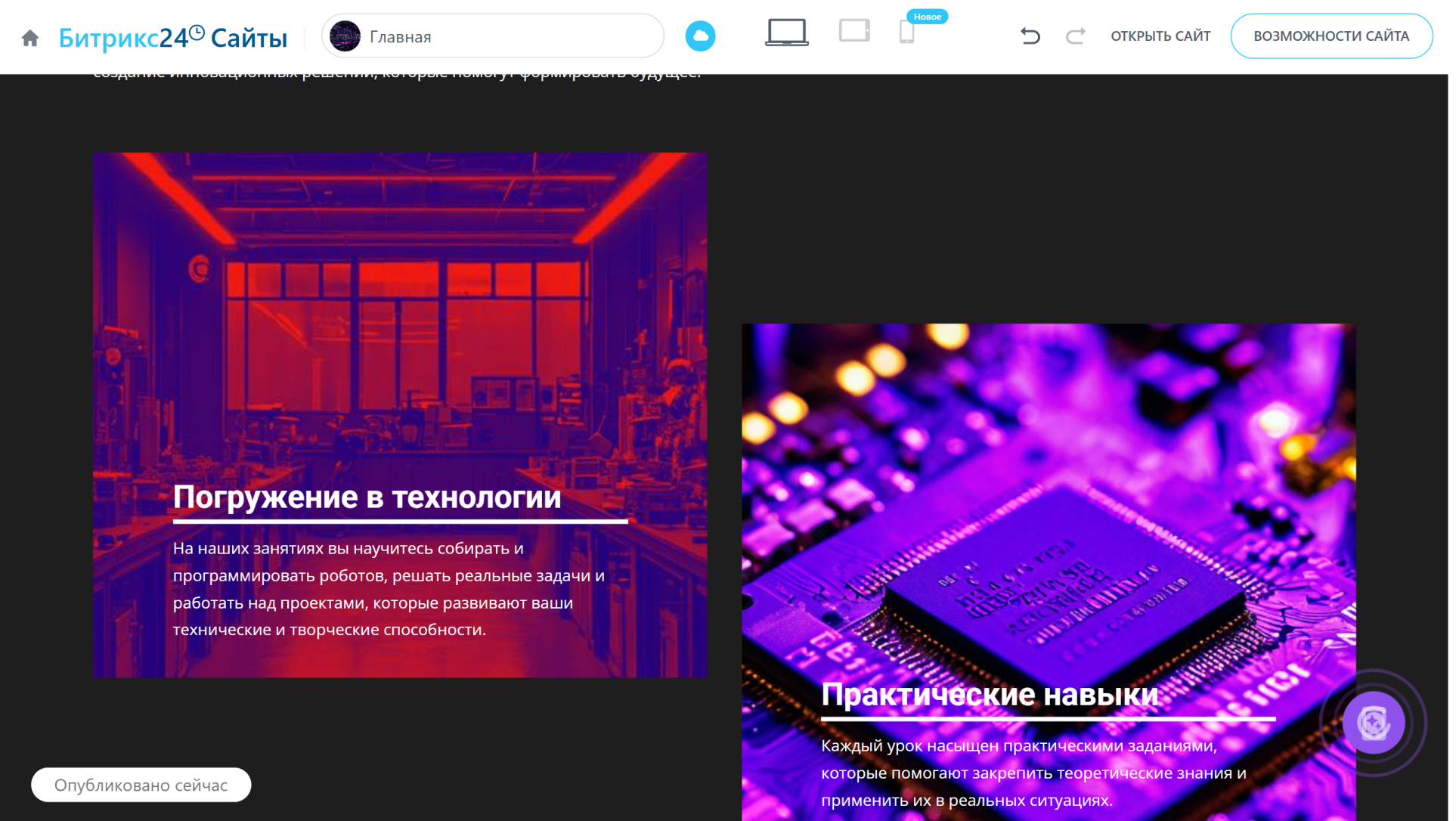Switch to tablet preview mode

coord(854,32)
